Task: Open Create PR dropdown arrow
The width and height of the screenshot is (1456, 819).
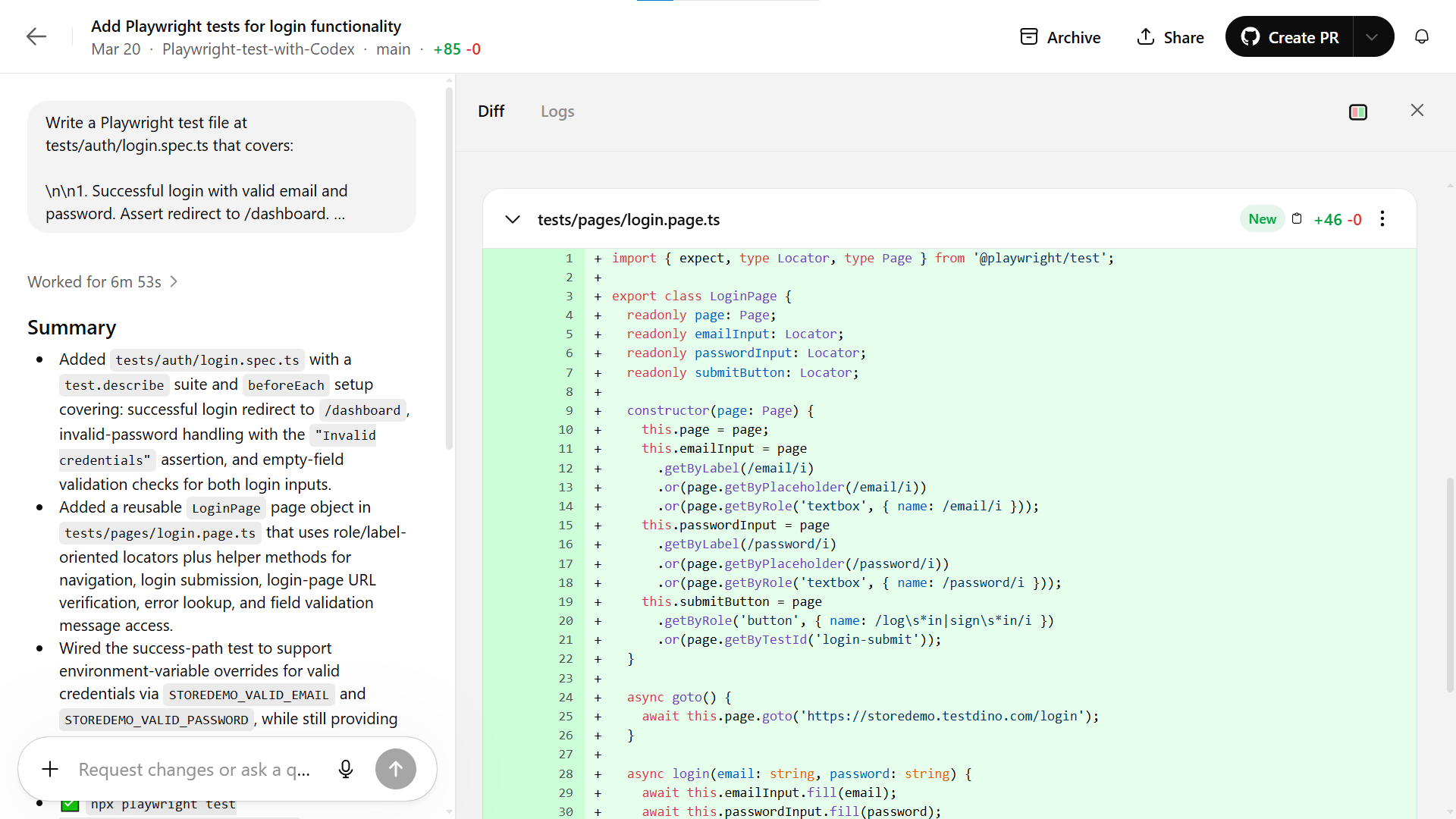Action: coord(1372,37)
